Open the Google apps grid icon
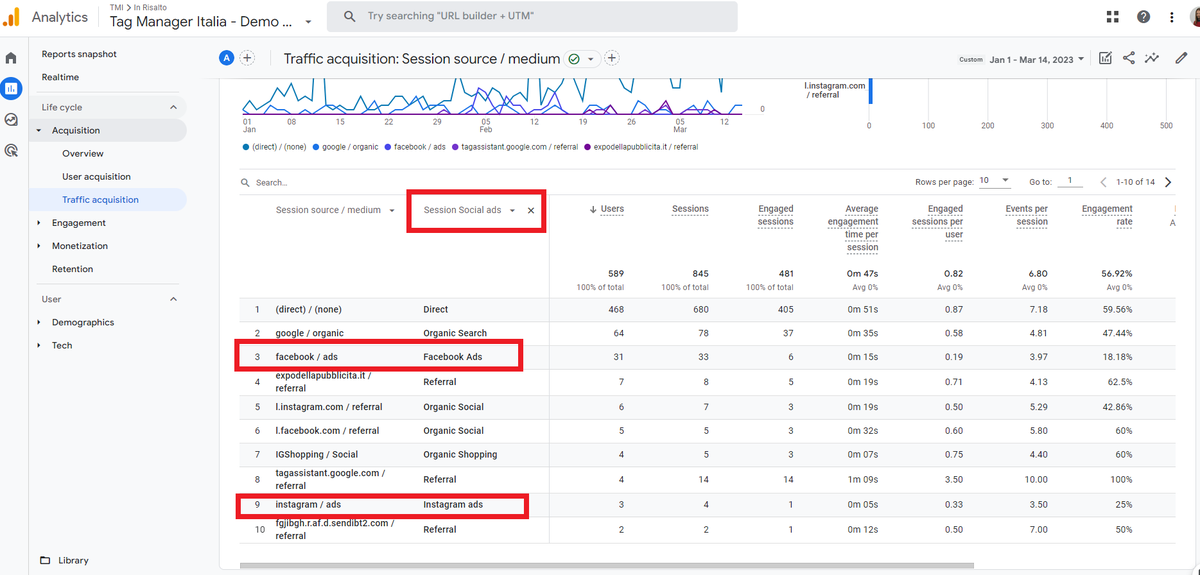This screenshot has height=575, width=1200. coord(1113,17)
